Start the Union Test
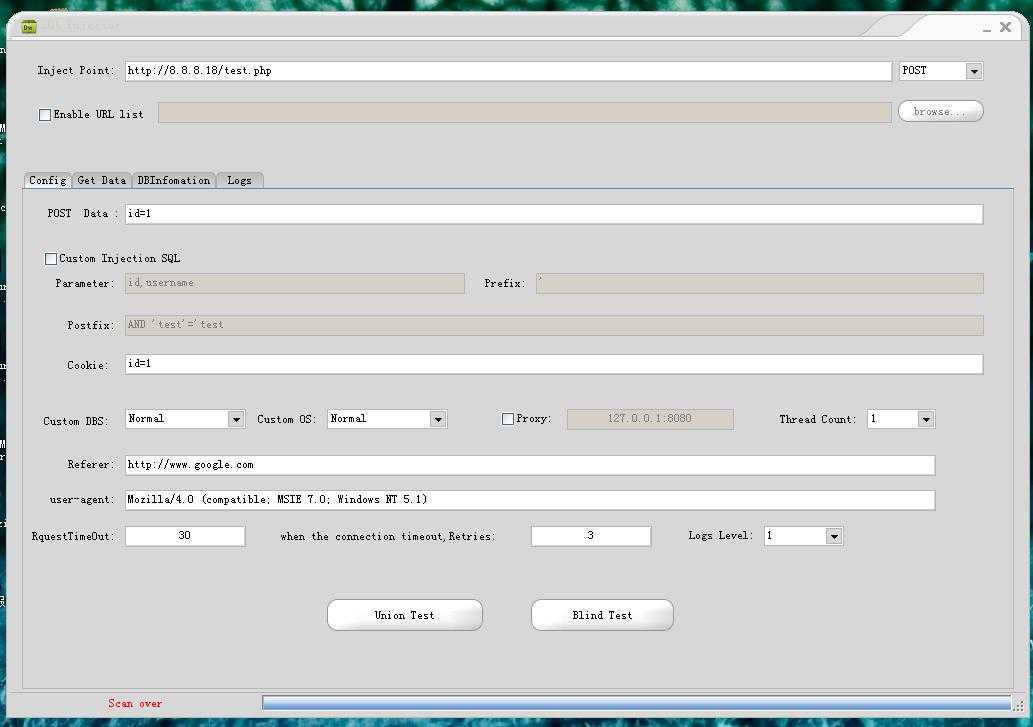This screenshot has width=1033, height=727. [405, 615]
